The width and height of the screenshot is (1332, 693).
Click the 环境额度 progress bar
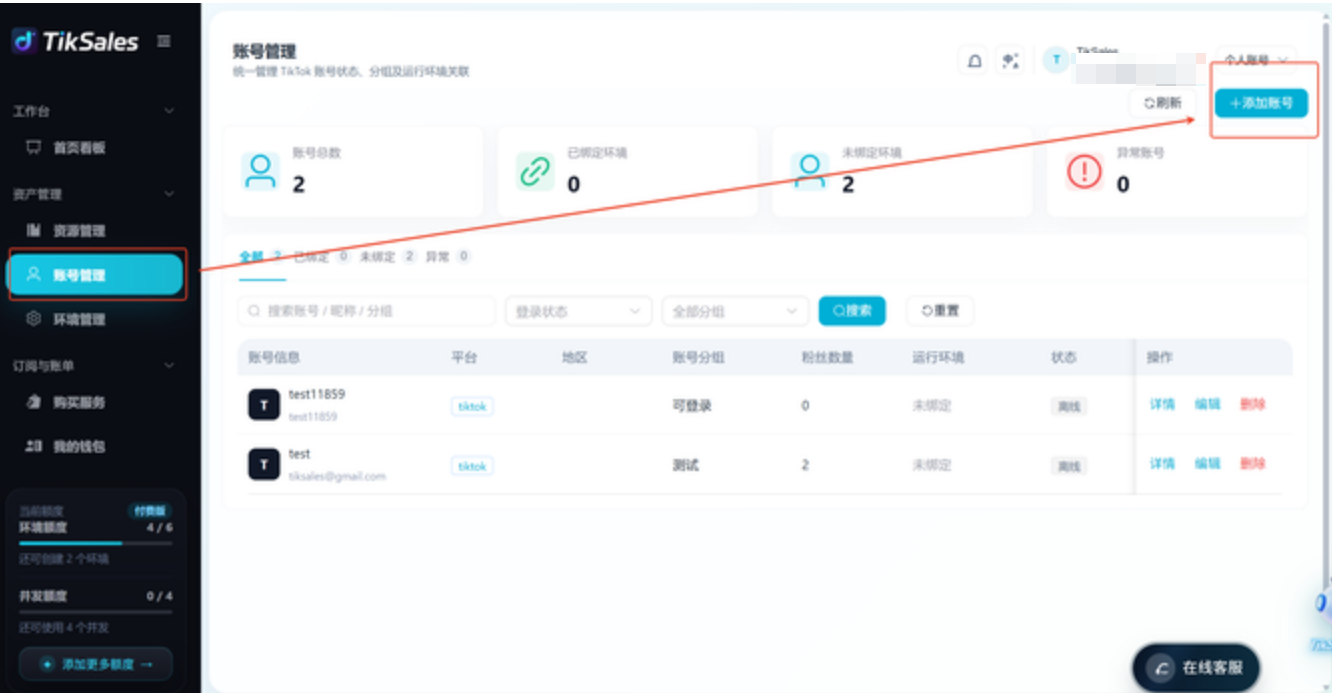click(96, 543)
